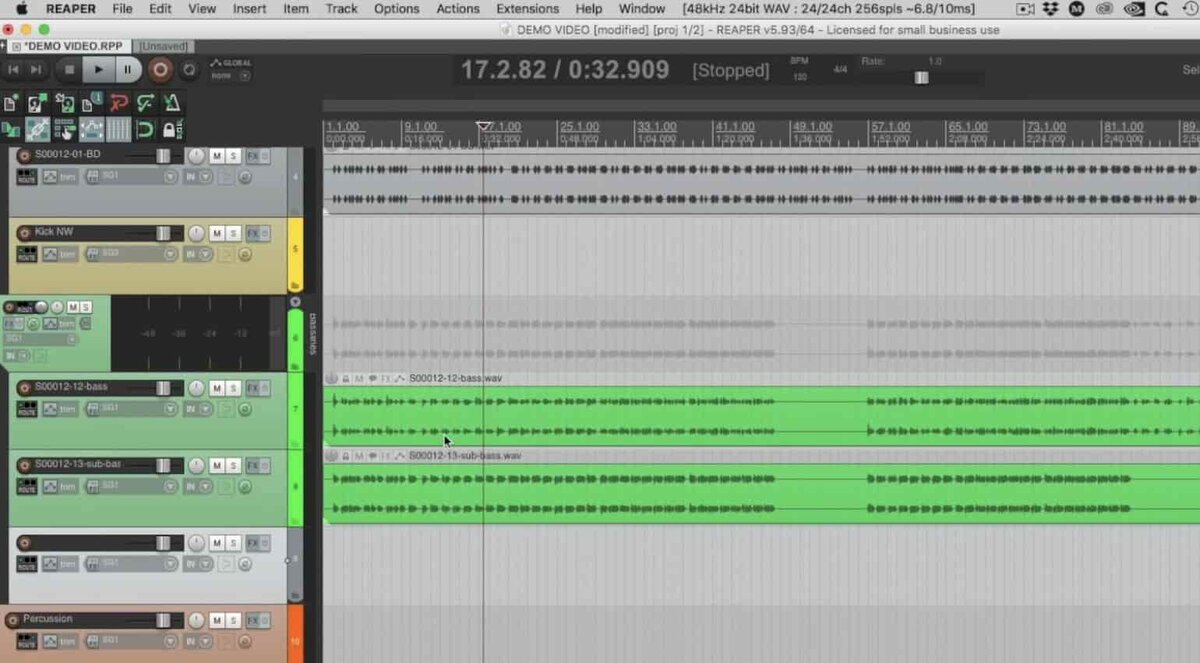The height and width of the screenshot is (663, 1200).
Task: Solo the S00012-12-bass track
Action: point(233,388)
